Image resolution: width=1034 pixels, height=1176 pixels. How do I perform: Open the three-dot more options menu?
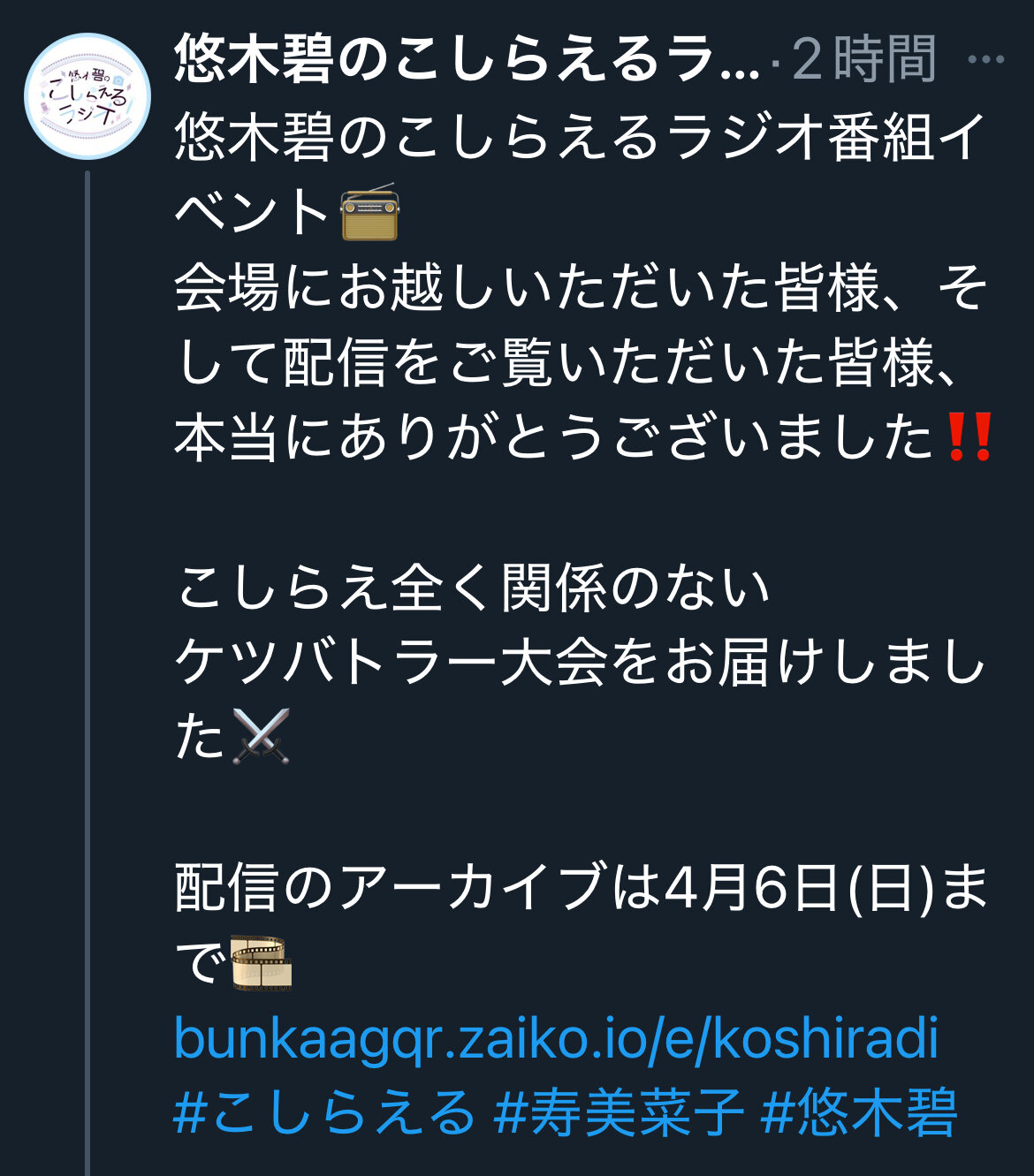[x=985, y=60]
